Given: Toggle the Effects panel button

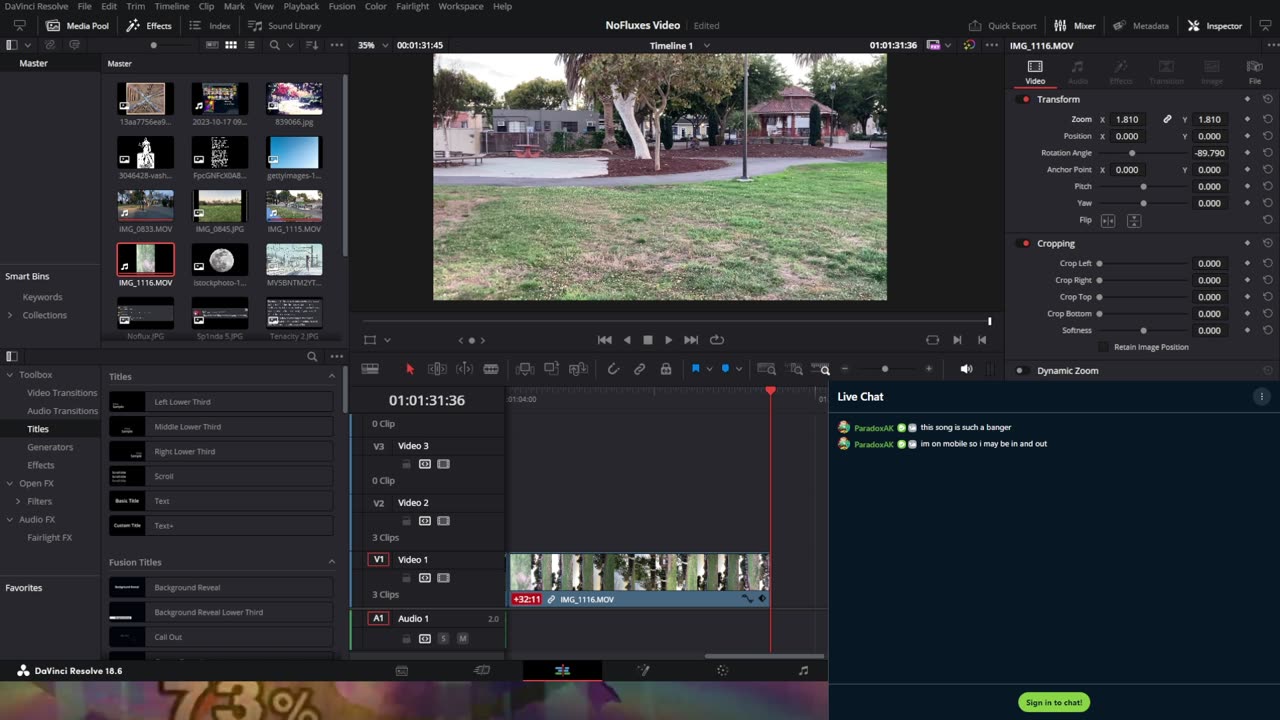Looking at the screenshot, I should click(x=149, y=25).
